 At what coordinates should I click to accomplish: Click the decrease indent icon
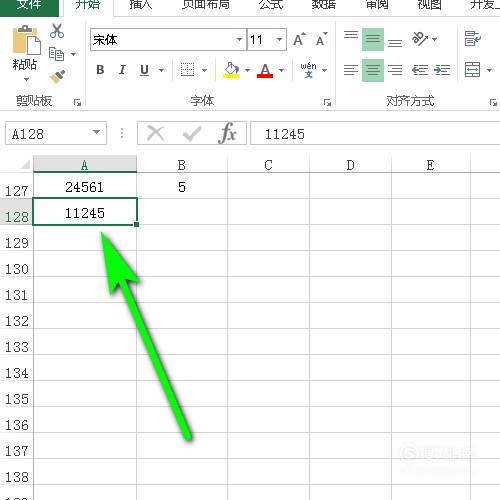coord(420,70)
